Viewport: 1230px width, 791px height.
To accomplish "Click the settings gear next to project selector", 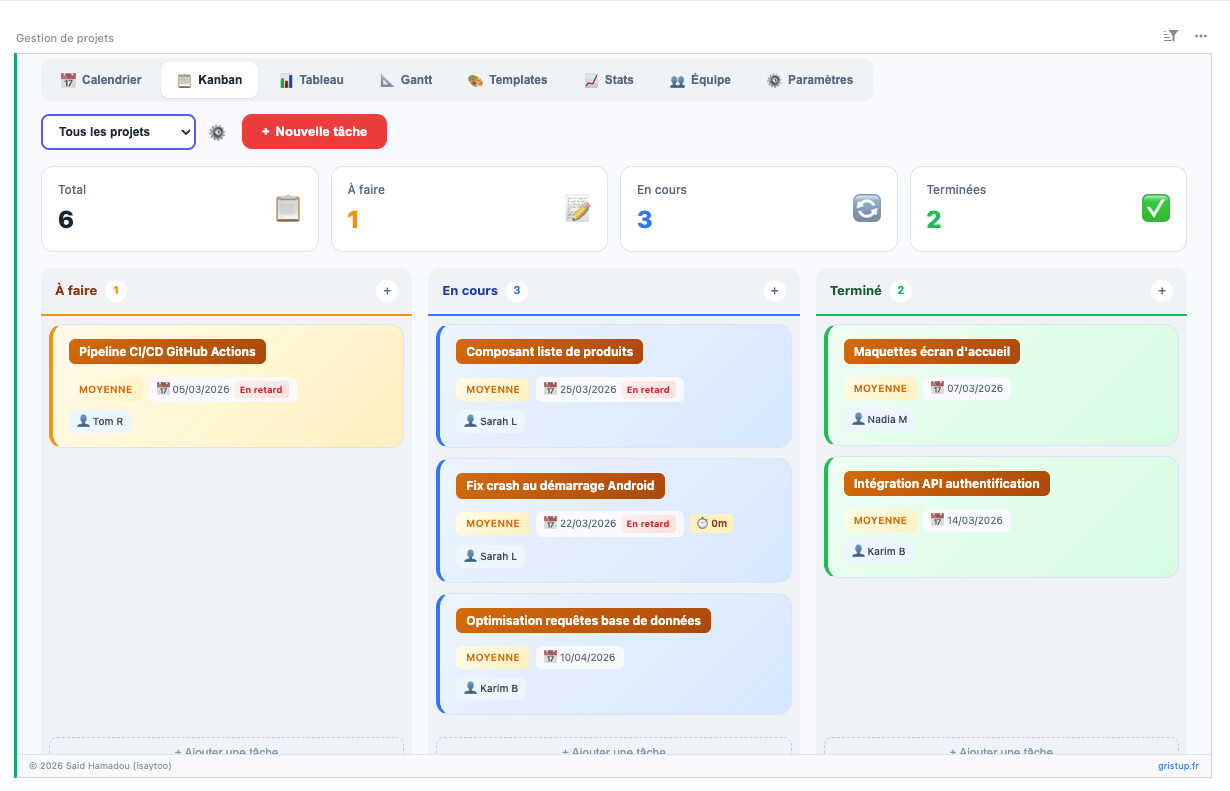I will tap(217, 131).
